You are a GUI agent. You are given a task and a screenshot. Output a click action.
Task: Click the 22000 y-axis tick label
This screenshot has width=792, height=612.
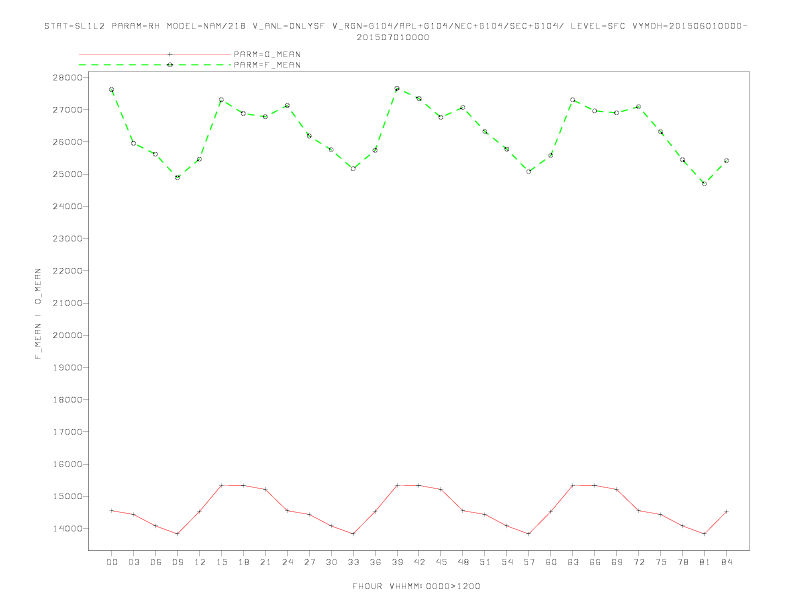(x=67, y=271)
